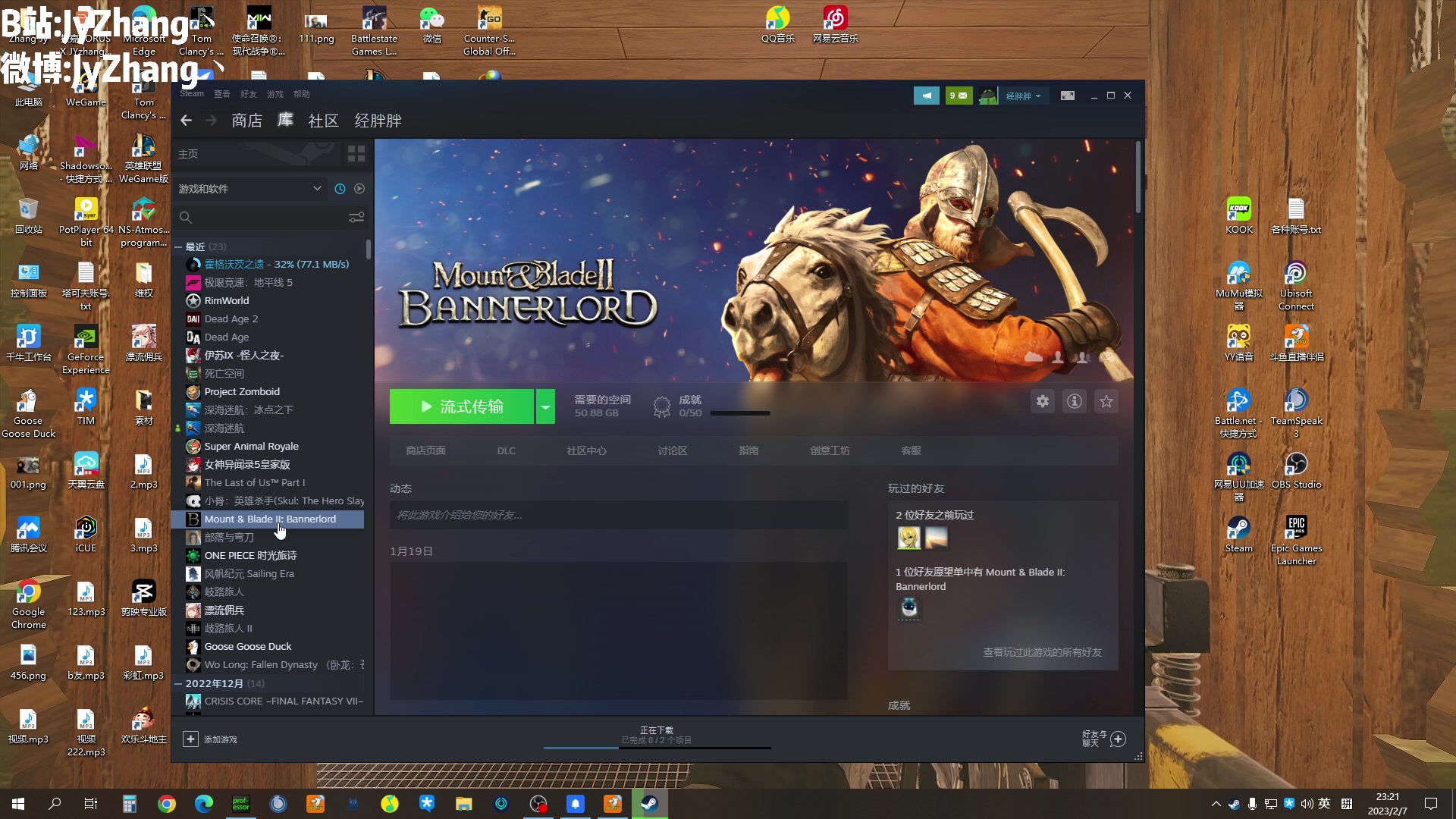Open Steam announcements megaphone icon
Viewport: 1456px width, 819px height.
pyautogui.click(x=926, y=96)
